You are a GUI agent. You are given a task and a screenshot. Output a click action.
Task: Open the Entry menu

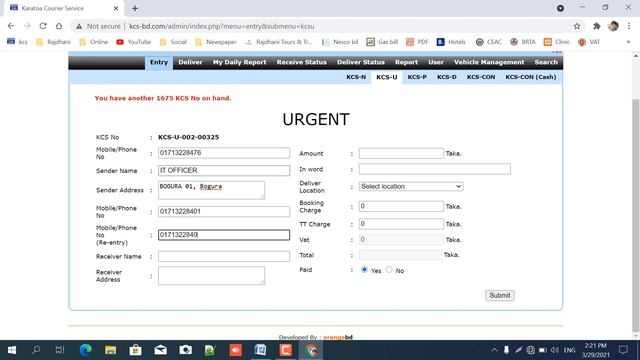159,62
